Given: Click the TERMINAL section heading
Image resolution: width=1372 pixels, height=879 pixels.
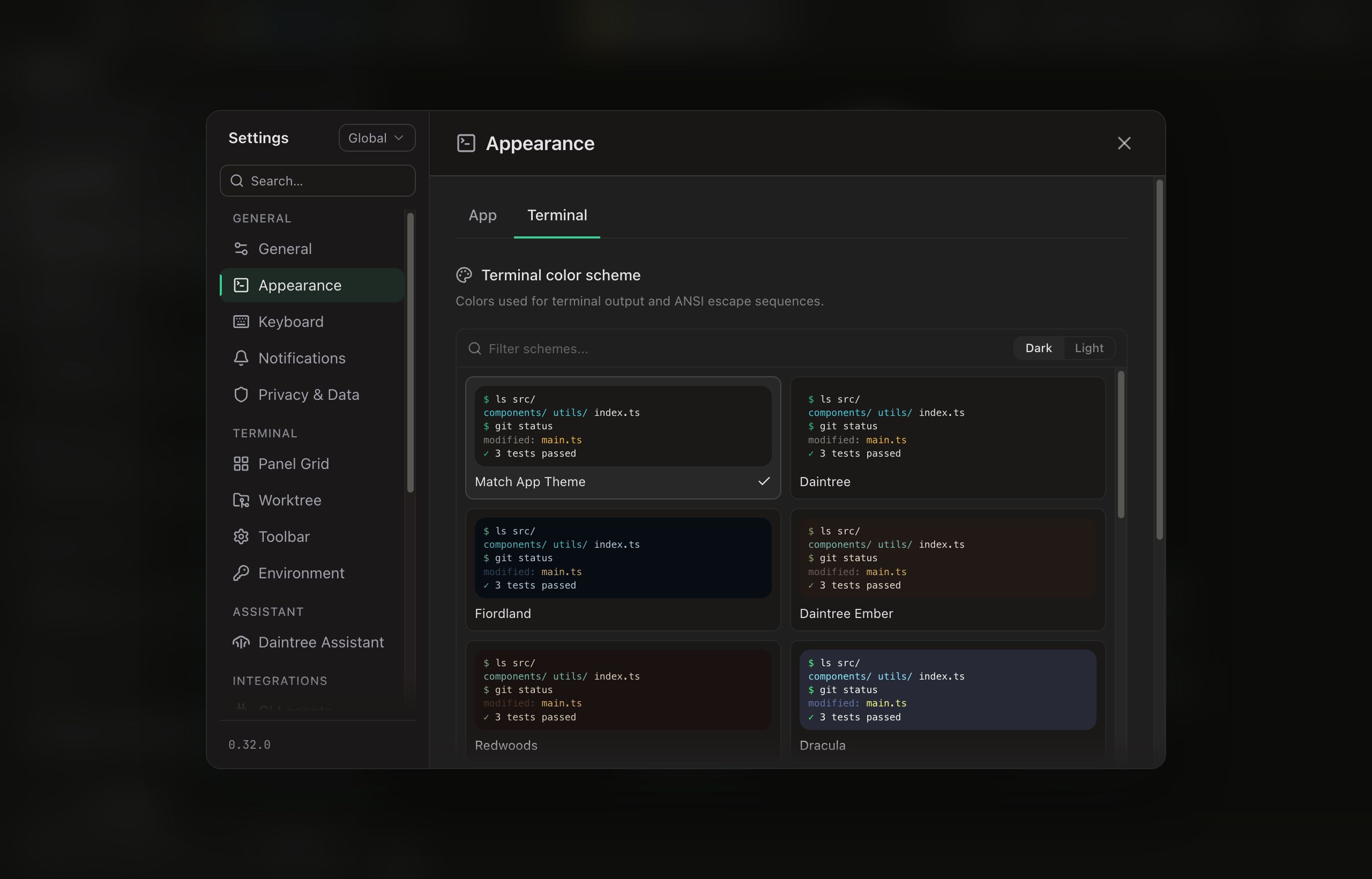Looking at the screenshot, I should click(265, 433).
